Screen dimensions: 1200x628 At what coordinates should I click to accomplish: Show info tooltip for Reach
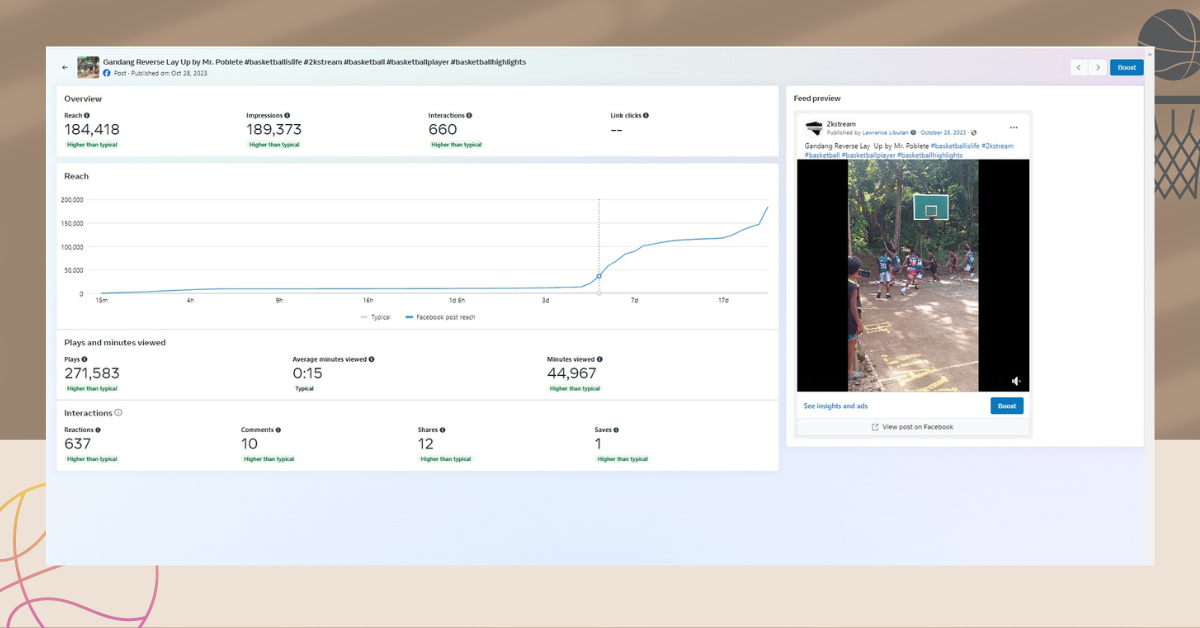tap(87, 116)
